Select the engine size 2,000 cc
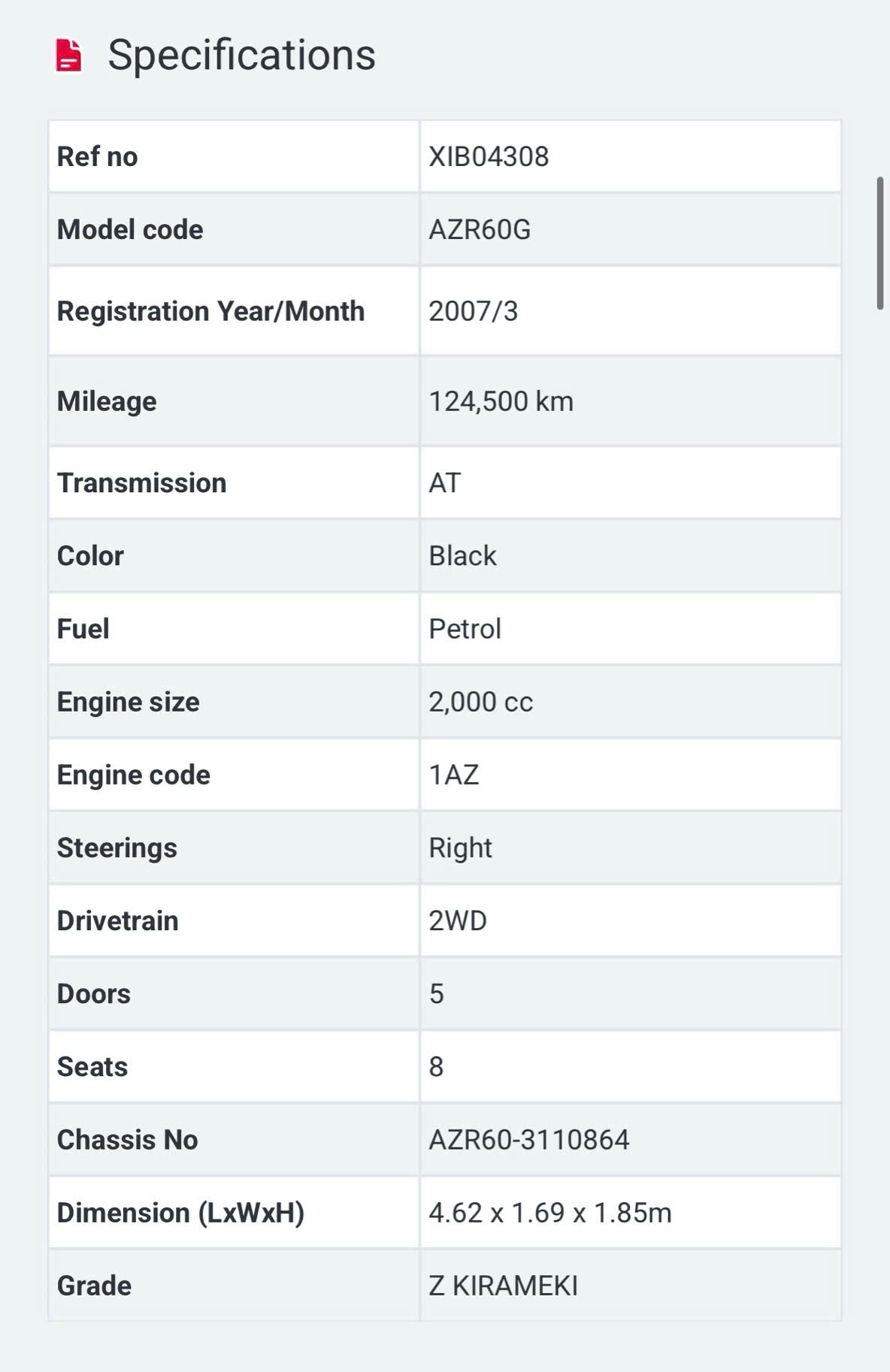 click(x=480, y=703)
